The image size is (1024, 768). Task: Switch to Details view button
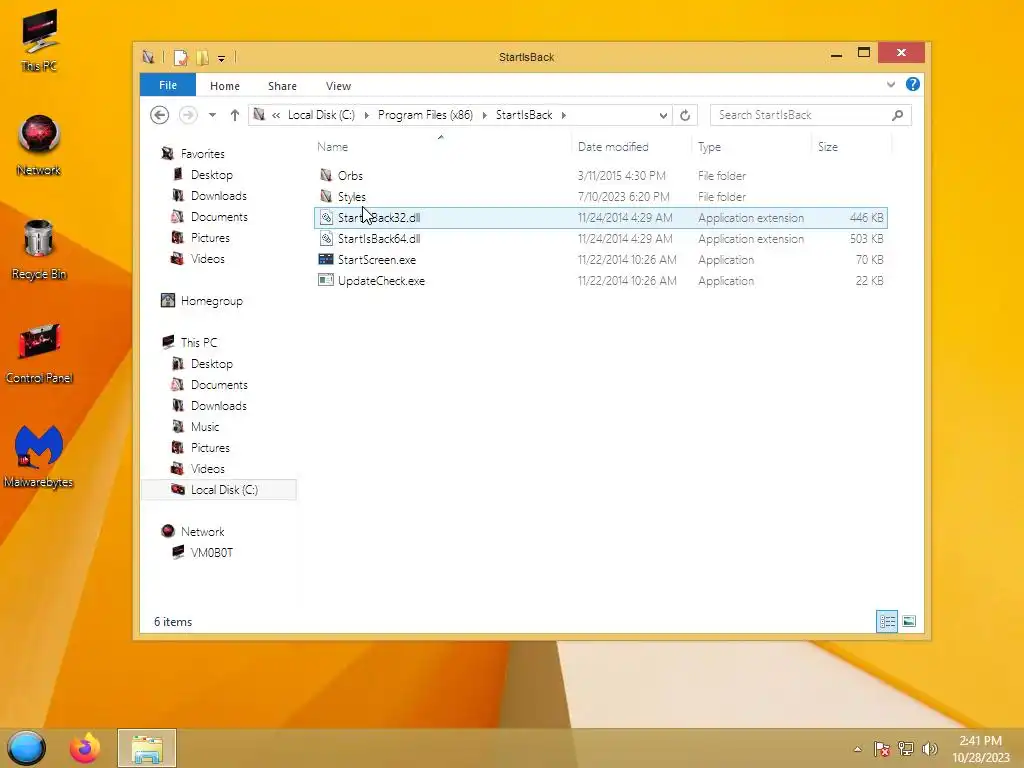click(887, 621)
